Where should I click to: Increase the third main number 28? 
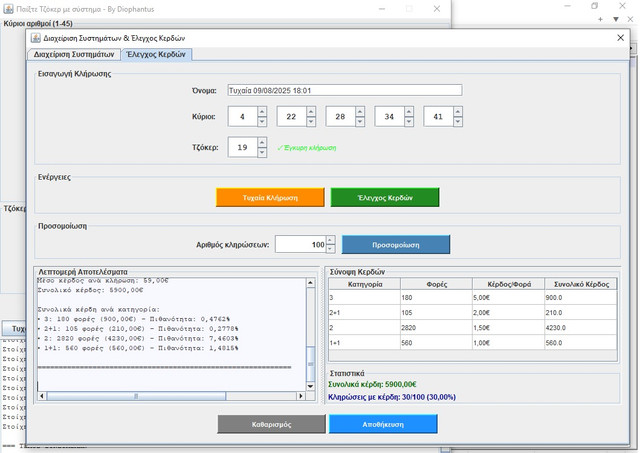point(360,111)
